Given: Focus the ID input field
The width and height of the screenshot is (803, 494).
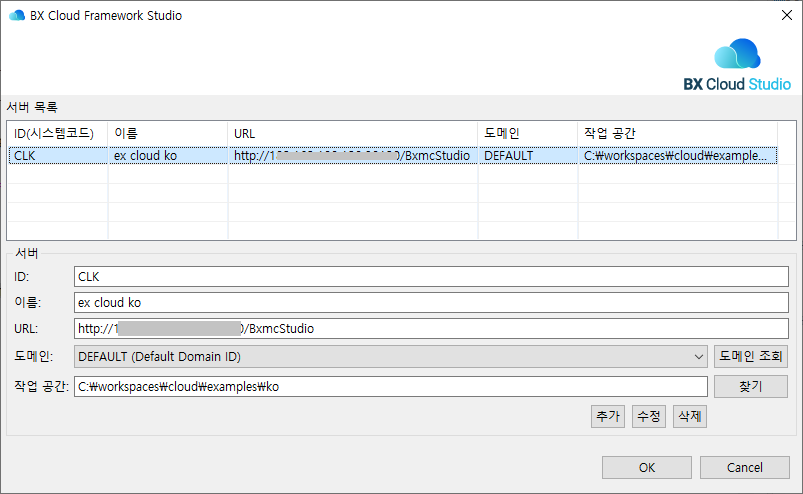Looking at the screenshot, I should click(431, 276).
